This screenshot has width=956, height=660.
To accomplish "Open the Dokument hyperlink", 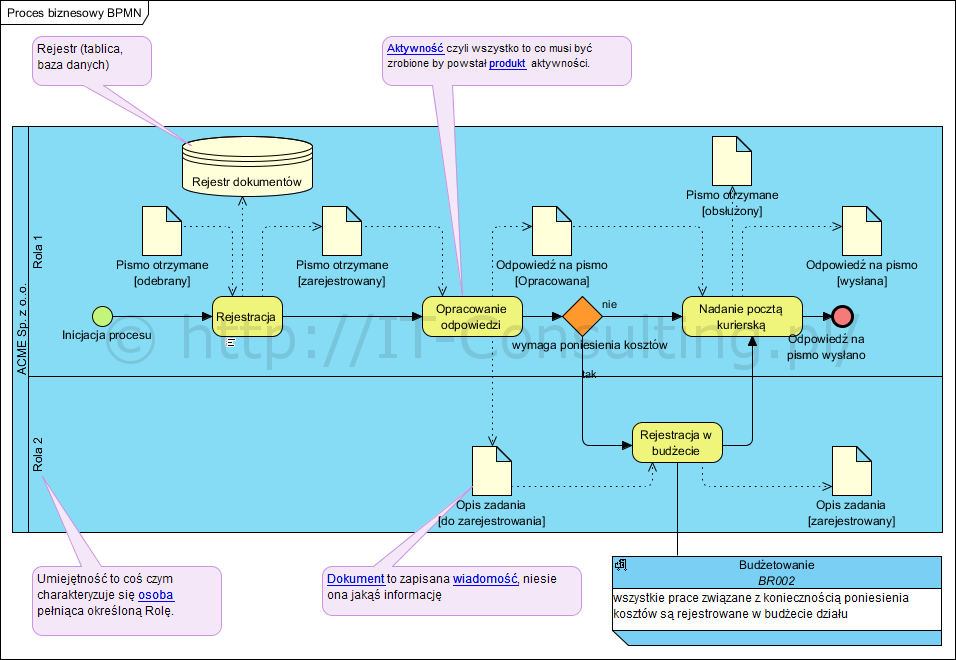I will click(x=355, y=579).
